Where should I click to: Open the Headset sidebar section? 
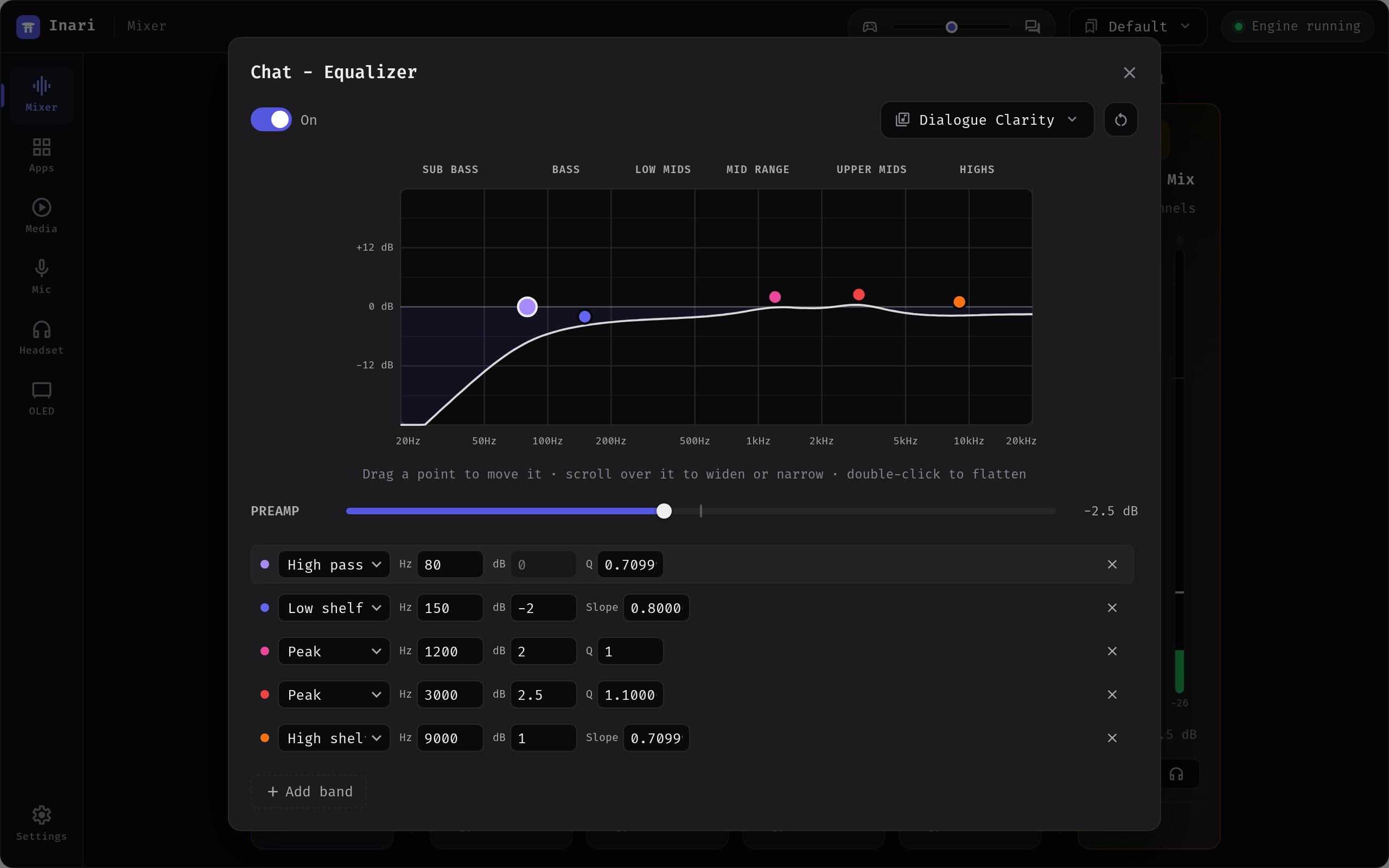point(41,337)
